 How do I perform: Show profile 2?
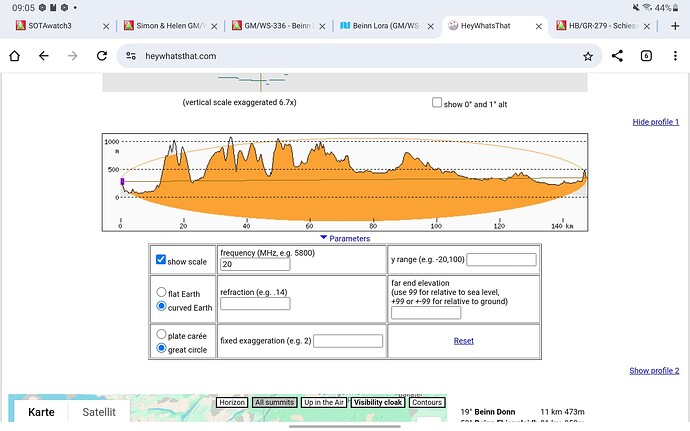[x=654, y=371]
